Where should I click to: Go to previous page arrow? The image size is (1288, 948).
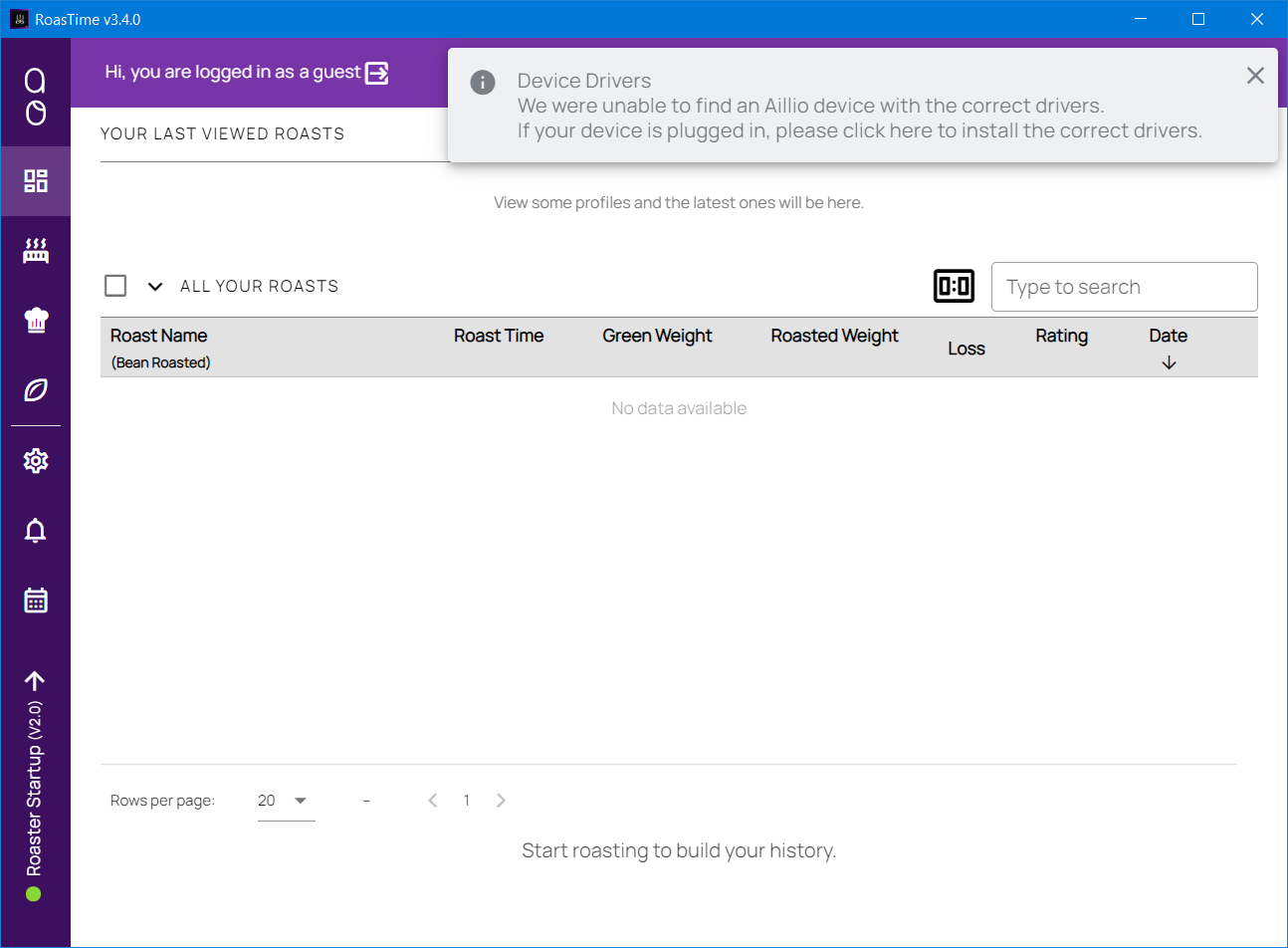[433, 801]
